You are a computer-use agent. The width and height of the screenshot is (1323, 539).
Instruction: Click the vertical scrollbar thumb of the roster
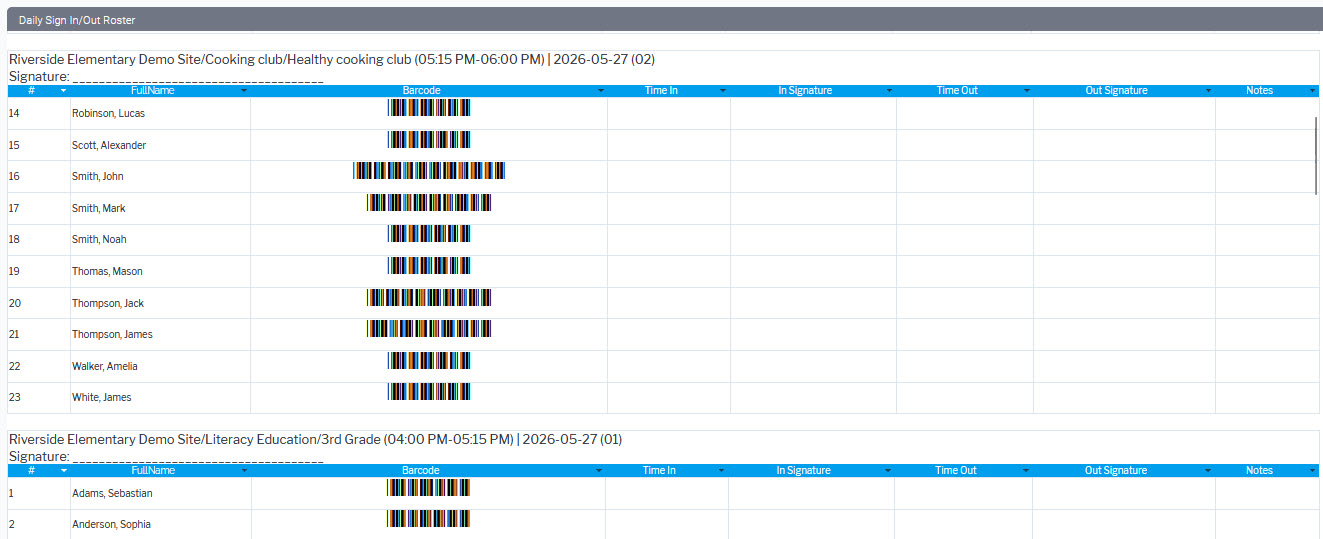tap(1316, 156)
